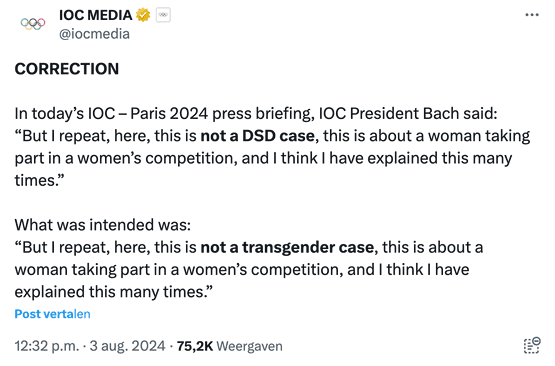This screenshot has width=555, height=366.
Task: Open the 75,2K Weergaven view count
Action: coord(229,346)
